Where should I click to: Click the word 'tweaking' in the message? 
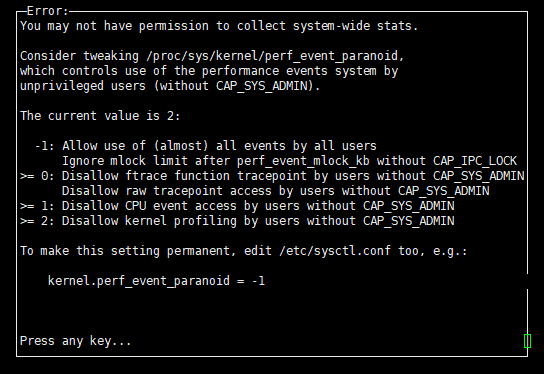click(111, 56)
